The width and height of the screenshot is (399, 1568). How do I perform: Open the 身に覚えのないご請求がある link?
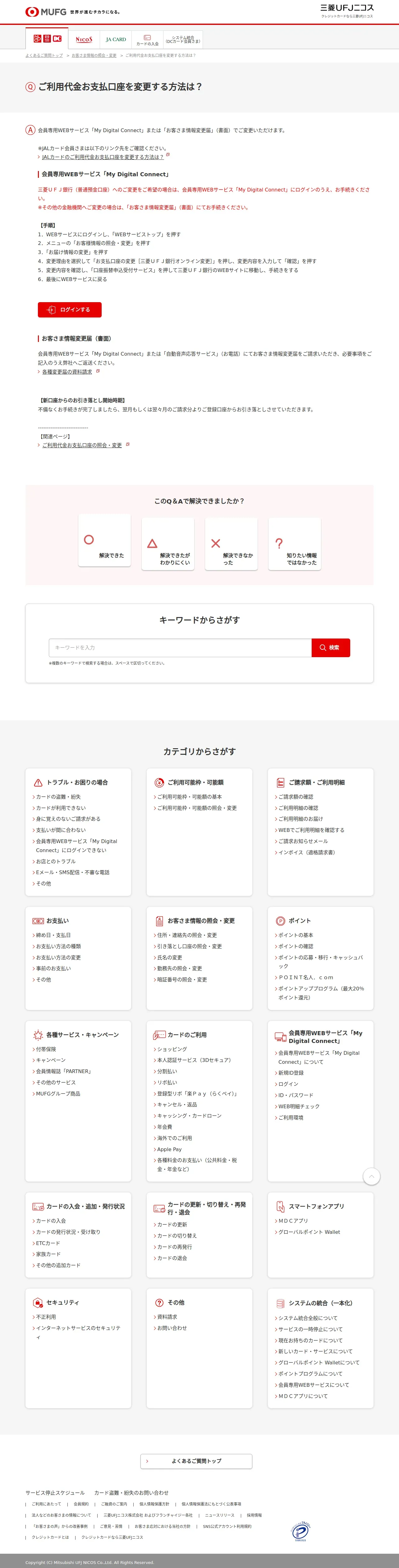pyautogui.click(x=68, y=819)
